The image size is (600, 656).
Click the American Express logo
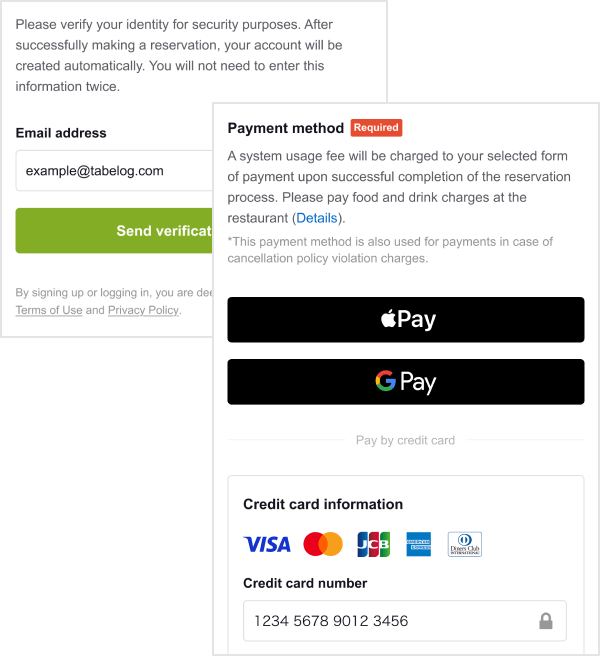418,544
